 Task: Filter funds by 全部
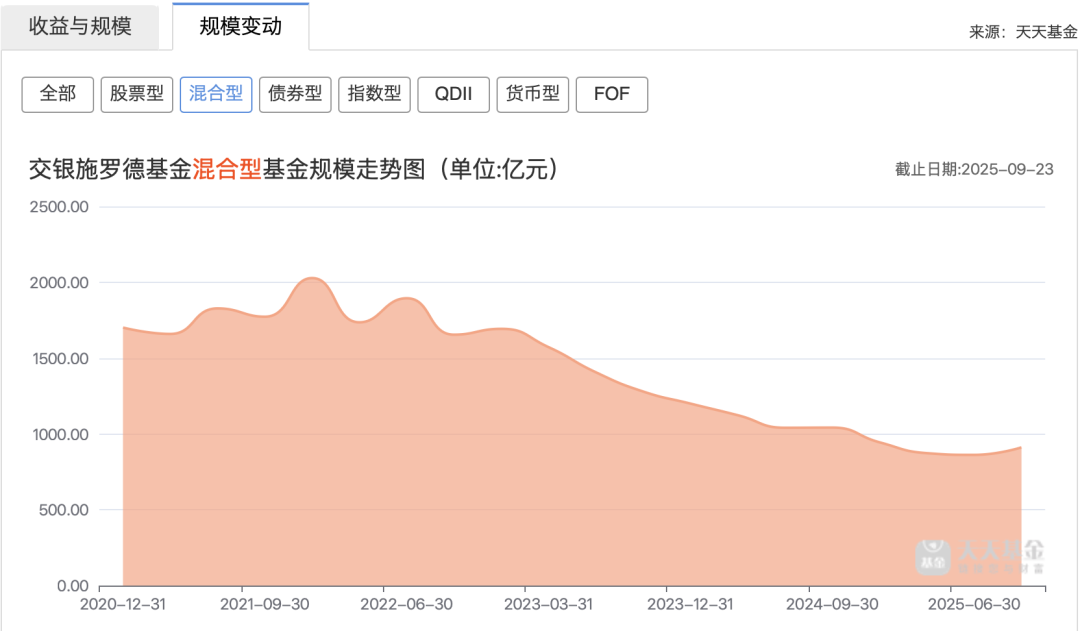pyautogui.click(x=57, y=94)
